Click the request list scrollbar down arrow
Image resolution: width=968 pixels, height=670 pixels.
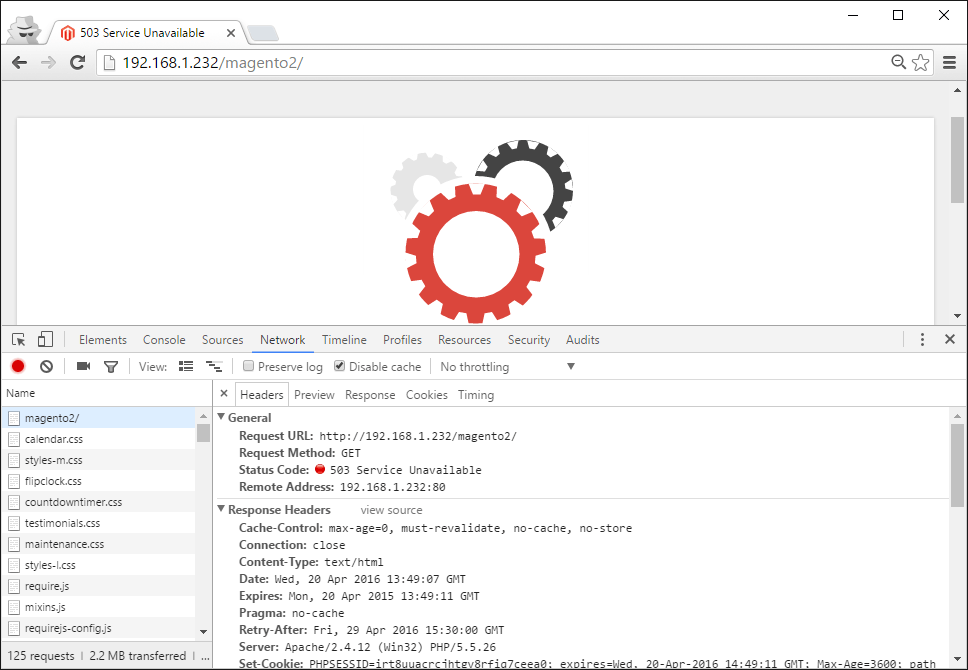203,632
